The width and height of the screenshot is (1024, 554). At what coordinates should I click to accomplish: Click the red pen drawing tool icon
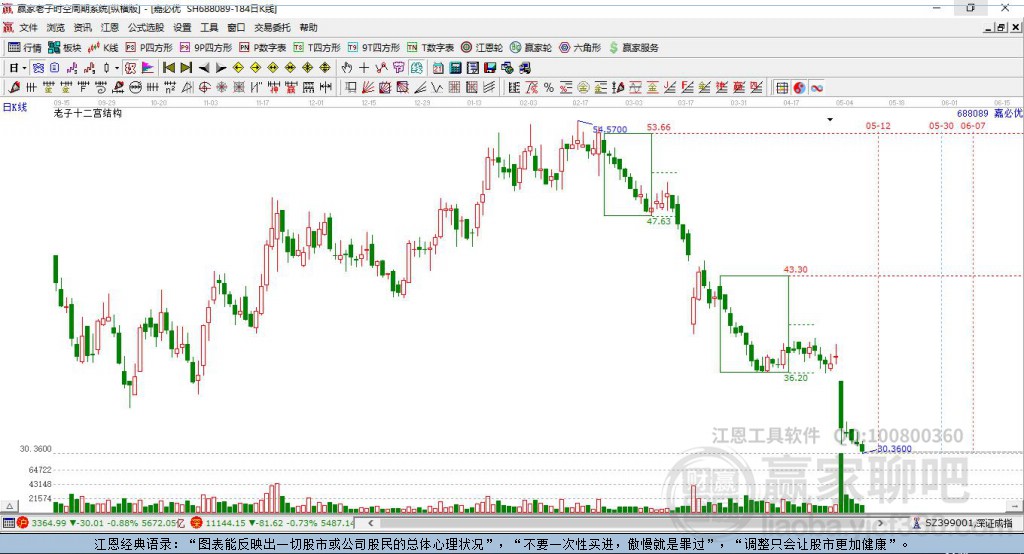pyautogui.click(x=14, y=88)
